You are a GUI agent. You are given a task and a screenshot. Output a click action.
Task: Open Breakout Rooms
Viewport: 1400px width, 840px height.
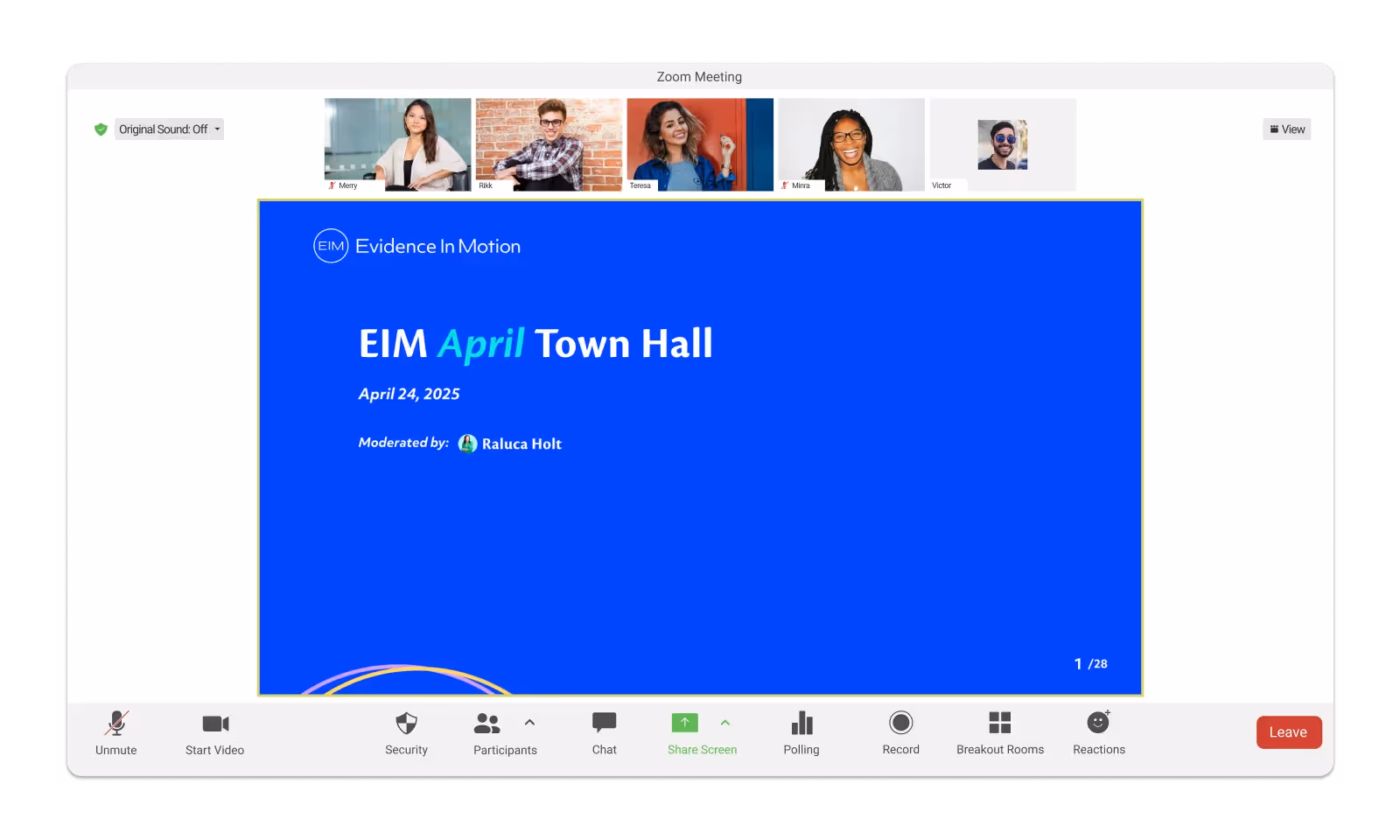pos(1000,733)
